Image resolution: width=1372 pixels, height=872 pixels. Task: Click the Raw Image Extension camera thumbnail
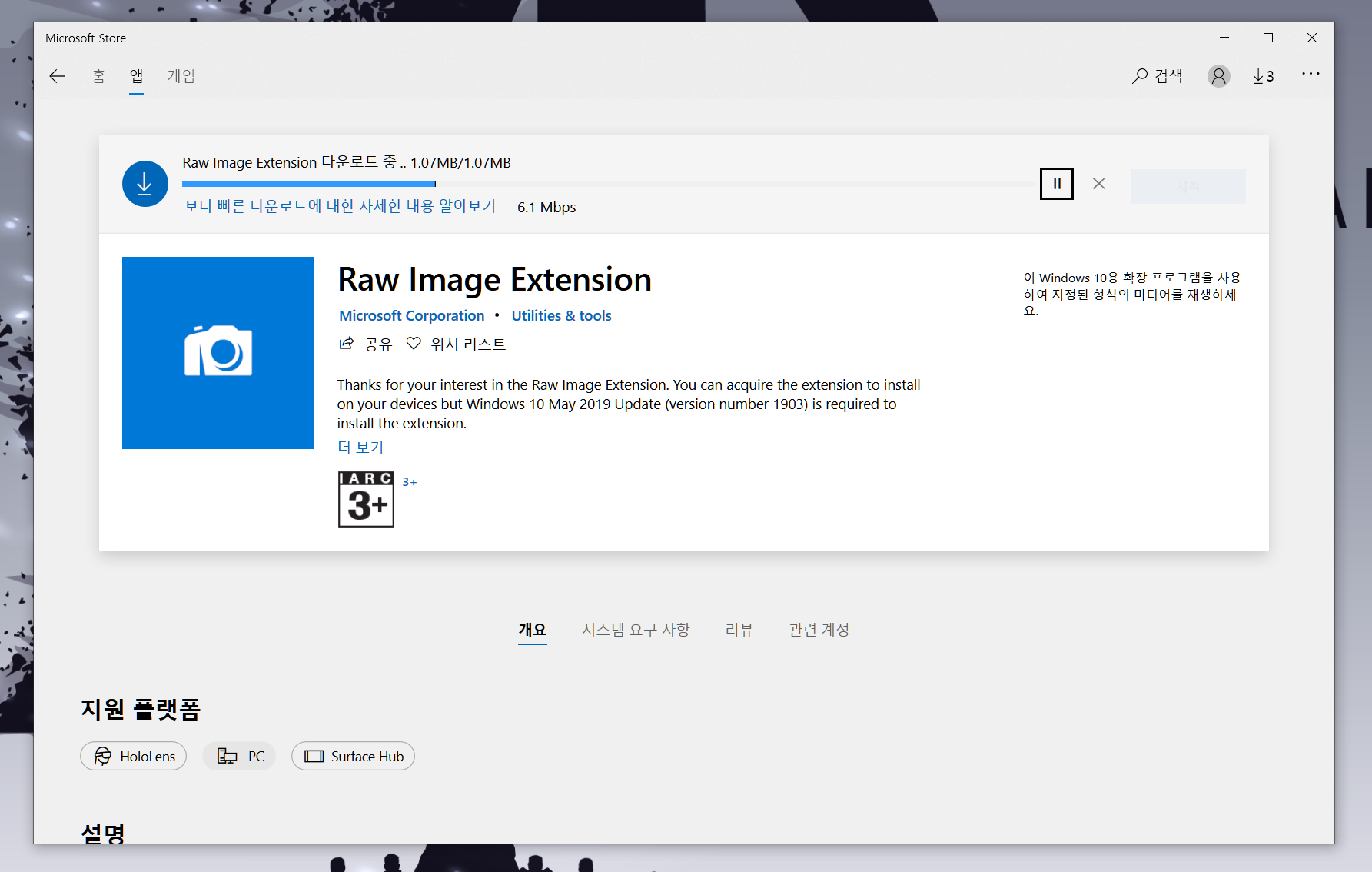218,353
